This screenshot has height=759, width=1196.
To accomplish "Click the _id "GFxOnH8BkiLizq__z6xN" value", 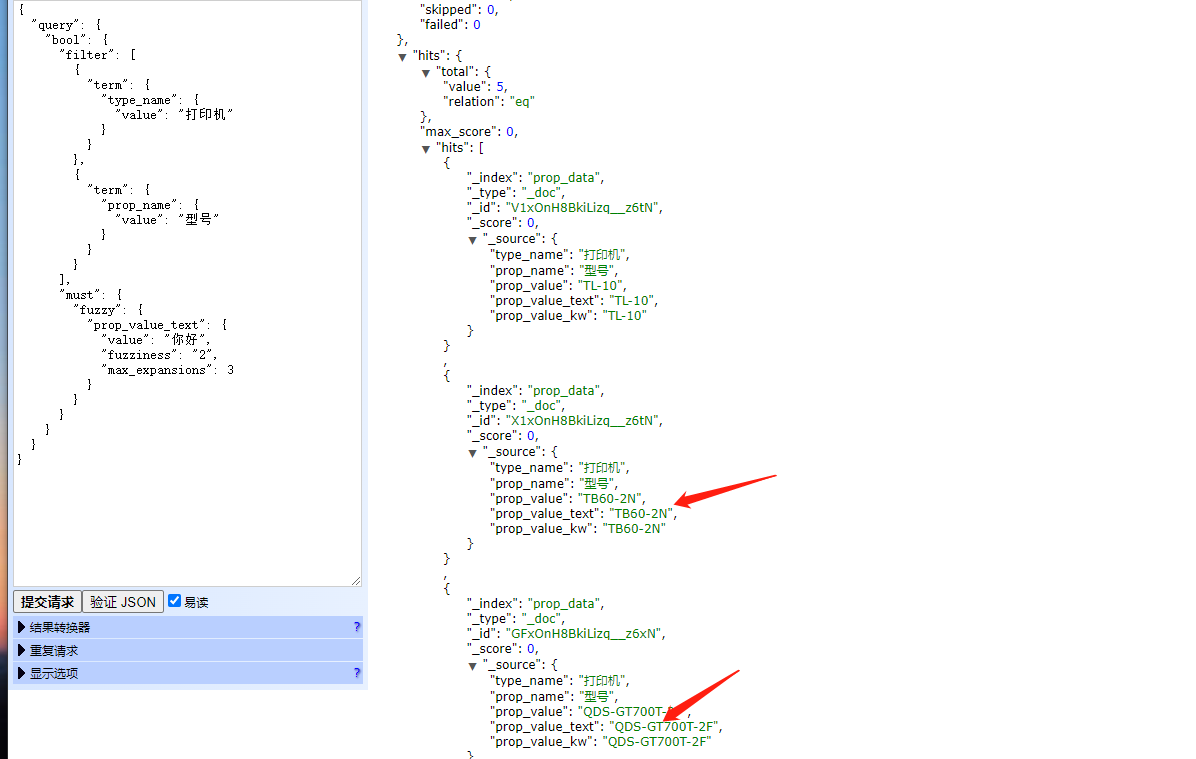I will tap(584, 633).
